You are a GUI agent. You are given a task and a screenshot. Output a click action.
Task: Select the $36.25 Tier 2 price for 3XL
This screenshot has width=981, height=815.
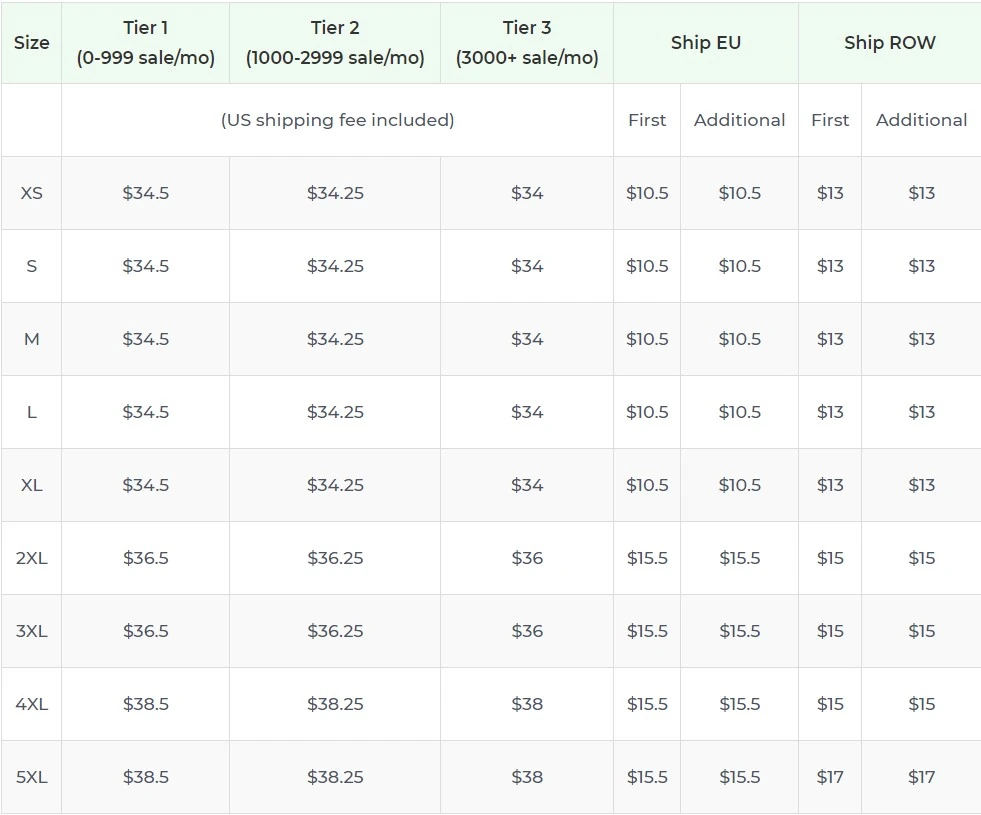coord(334,631)
